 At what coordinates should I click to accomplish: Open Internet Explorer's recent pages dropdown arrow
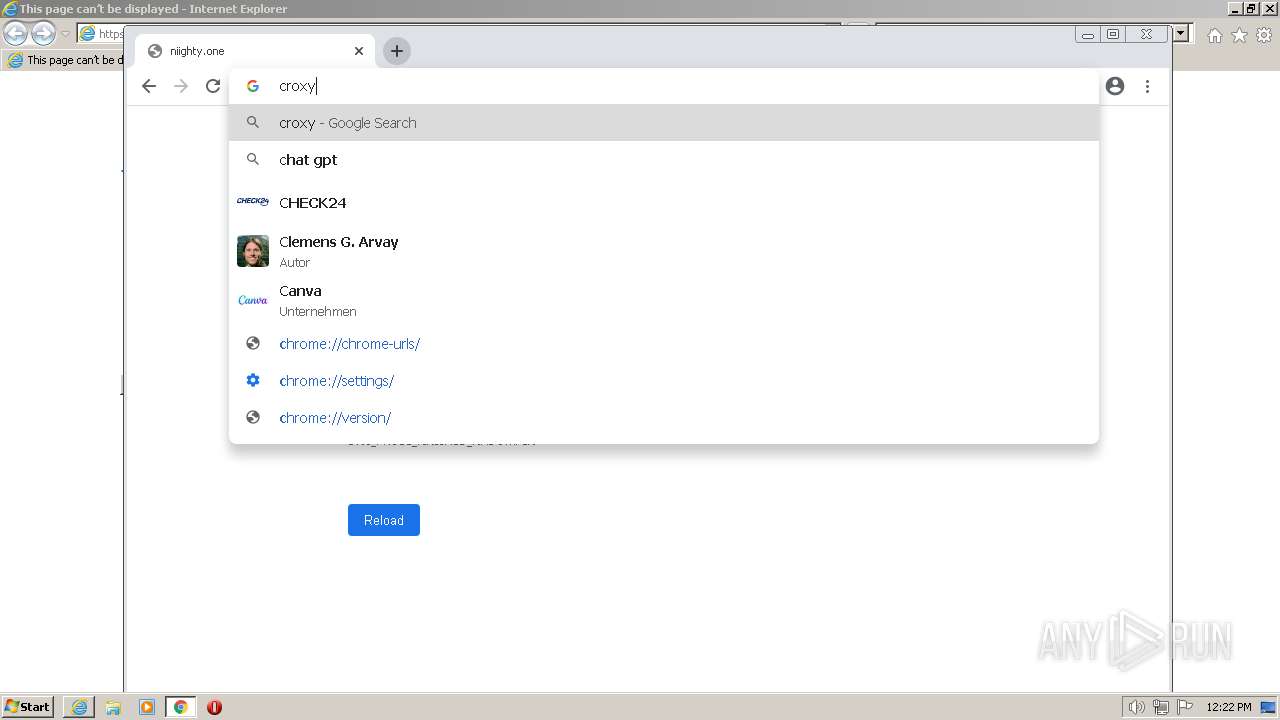coord(65,34)
